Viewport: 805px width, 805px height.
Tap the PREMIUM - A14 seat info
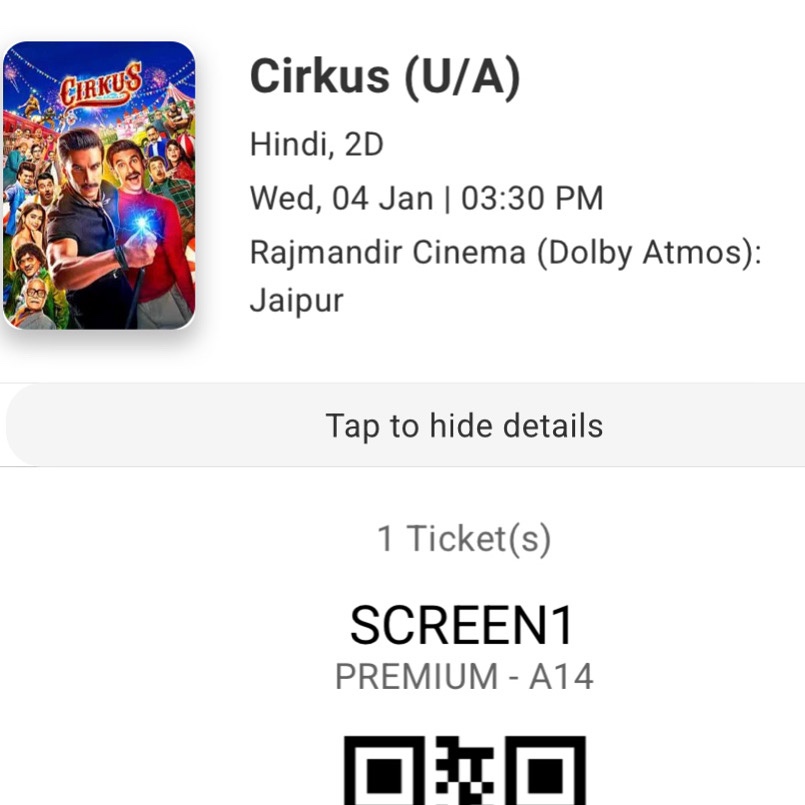pos(464,677)
